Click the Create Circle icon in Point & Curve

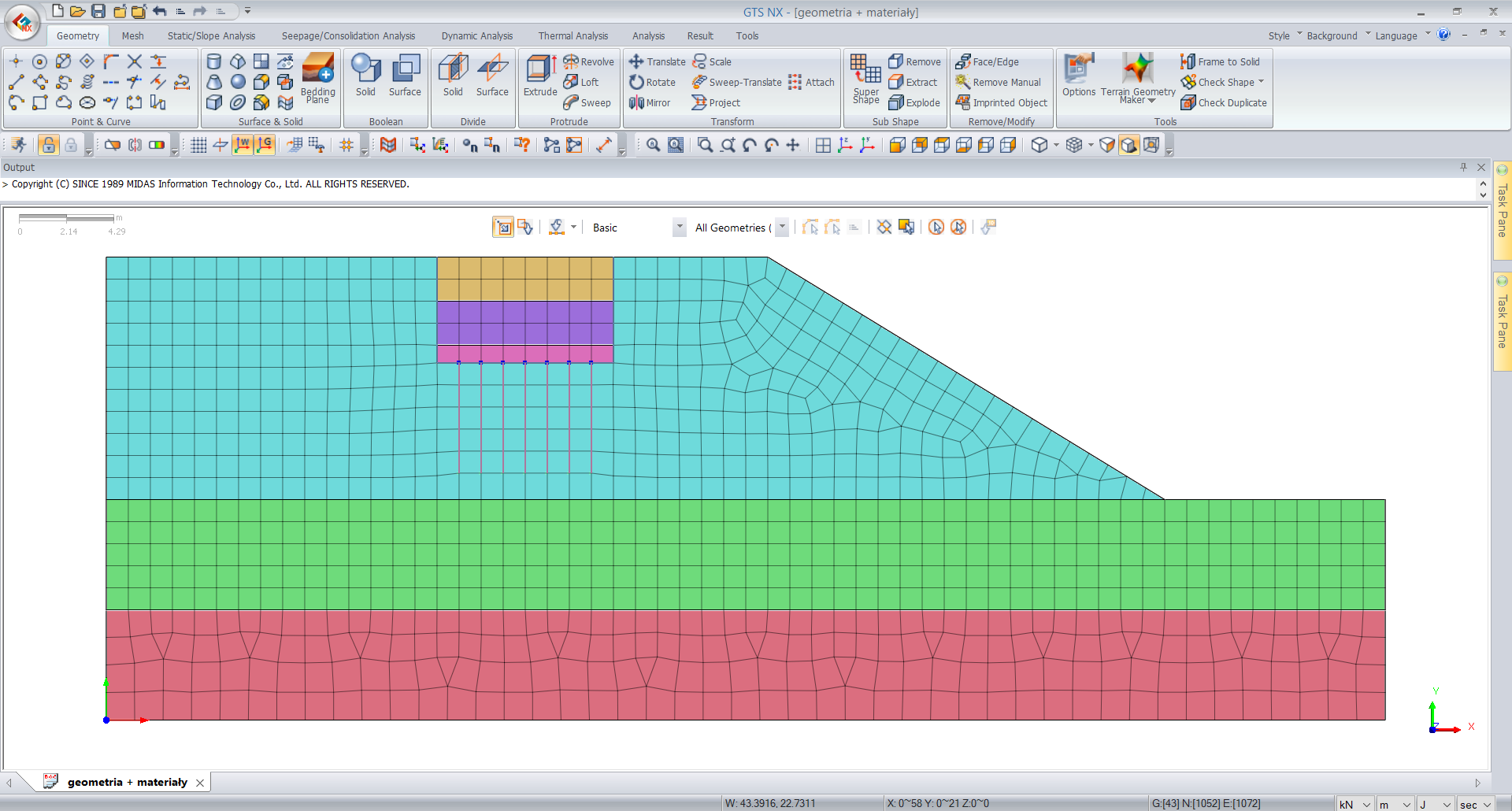coord(39,61)
